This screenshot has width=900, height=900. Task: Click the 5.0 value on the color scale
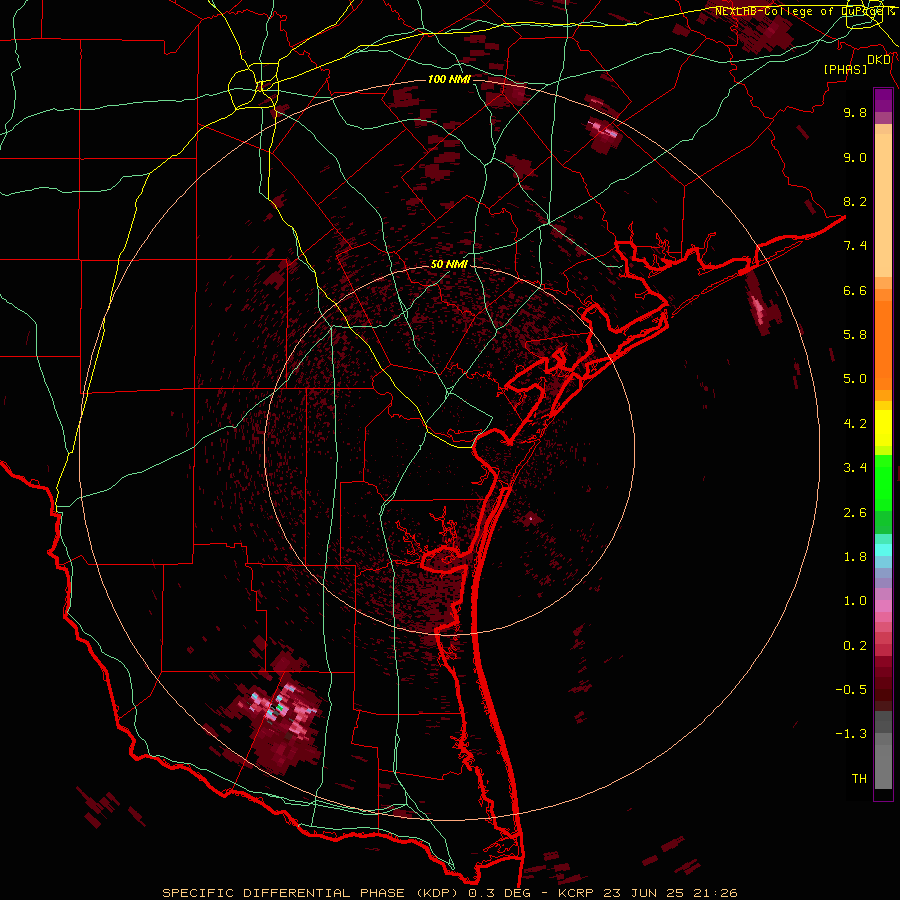point(855,379)
